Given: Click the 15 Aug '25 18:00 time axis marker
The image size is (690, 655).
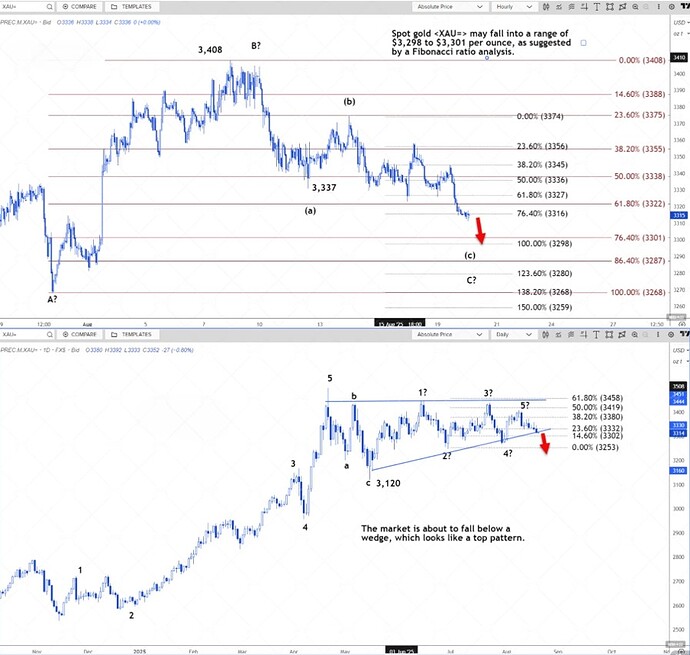Looking at the screenshot, I should [x=400, y=324].
